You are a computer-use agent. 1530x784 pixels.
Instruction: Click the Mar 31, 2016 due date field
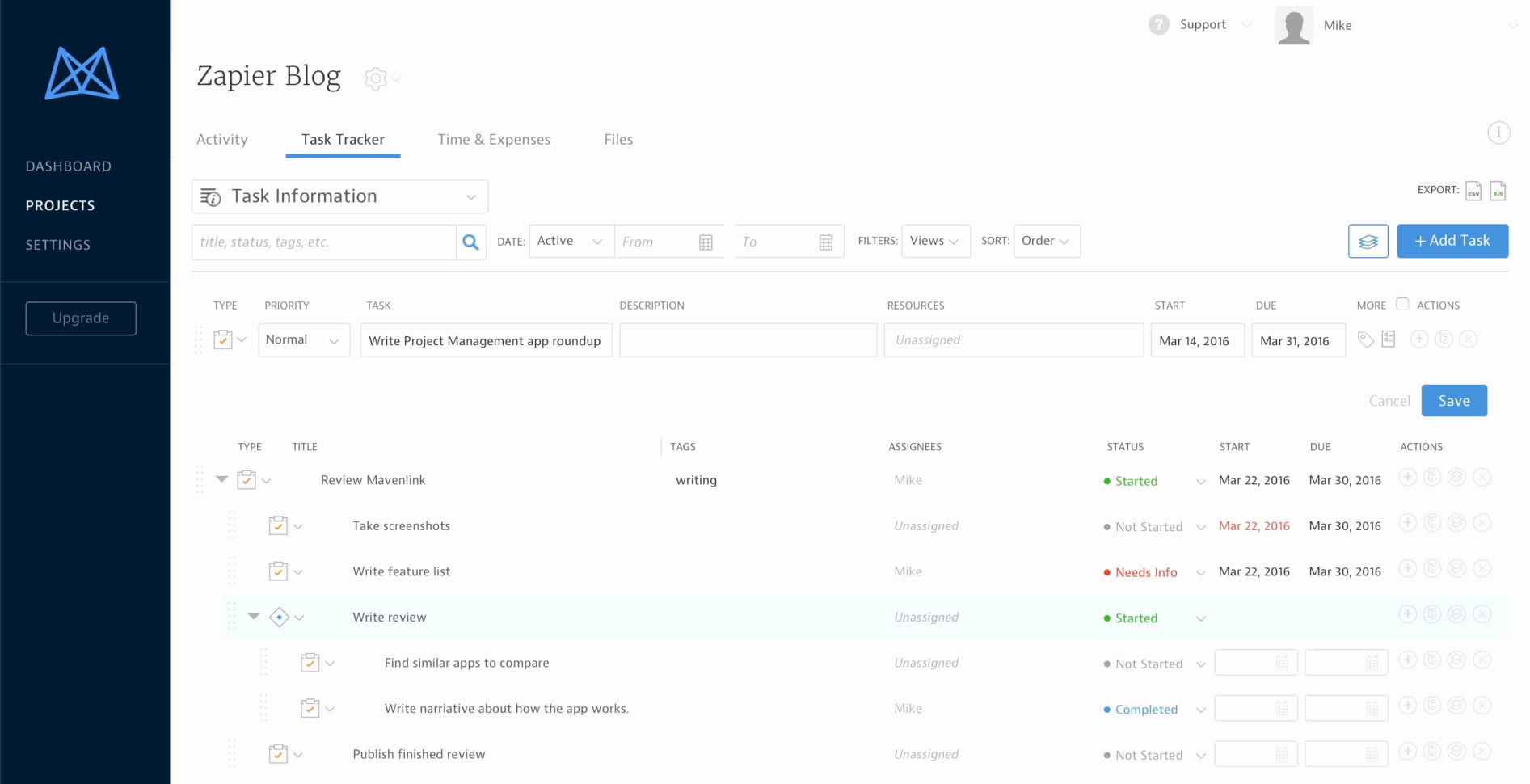click(x=1298, y=340)
